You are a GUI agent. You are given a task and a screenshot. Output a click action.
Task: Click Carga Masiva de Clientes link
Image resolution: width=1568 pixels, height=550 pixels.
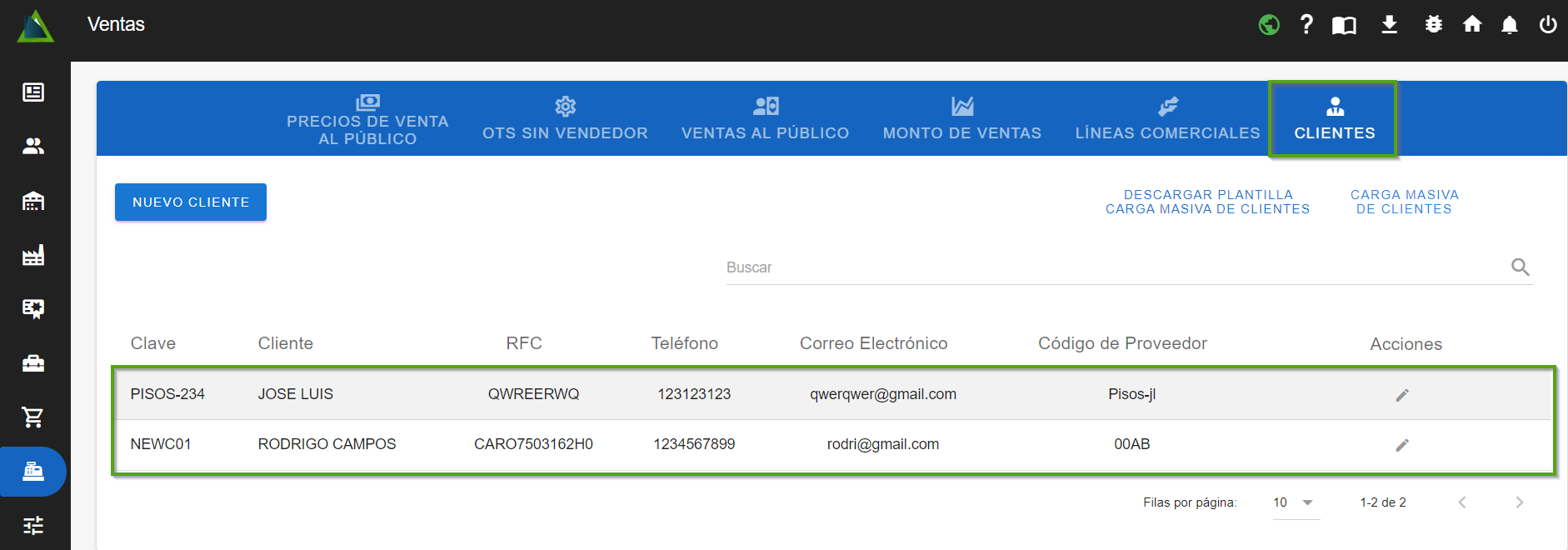coord(1404,202)
